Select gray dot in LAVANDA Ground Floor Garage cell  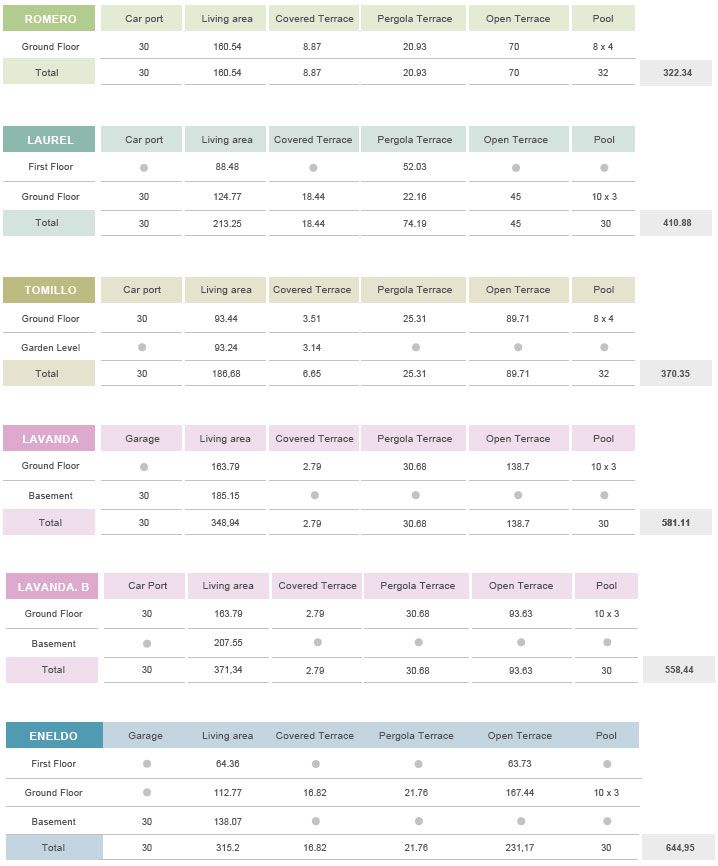[144, 467]
